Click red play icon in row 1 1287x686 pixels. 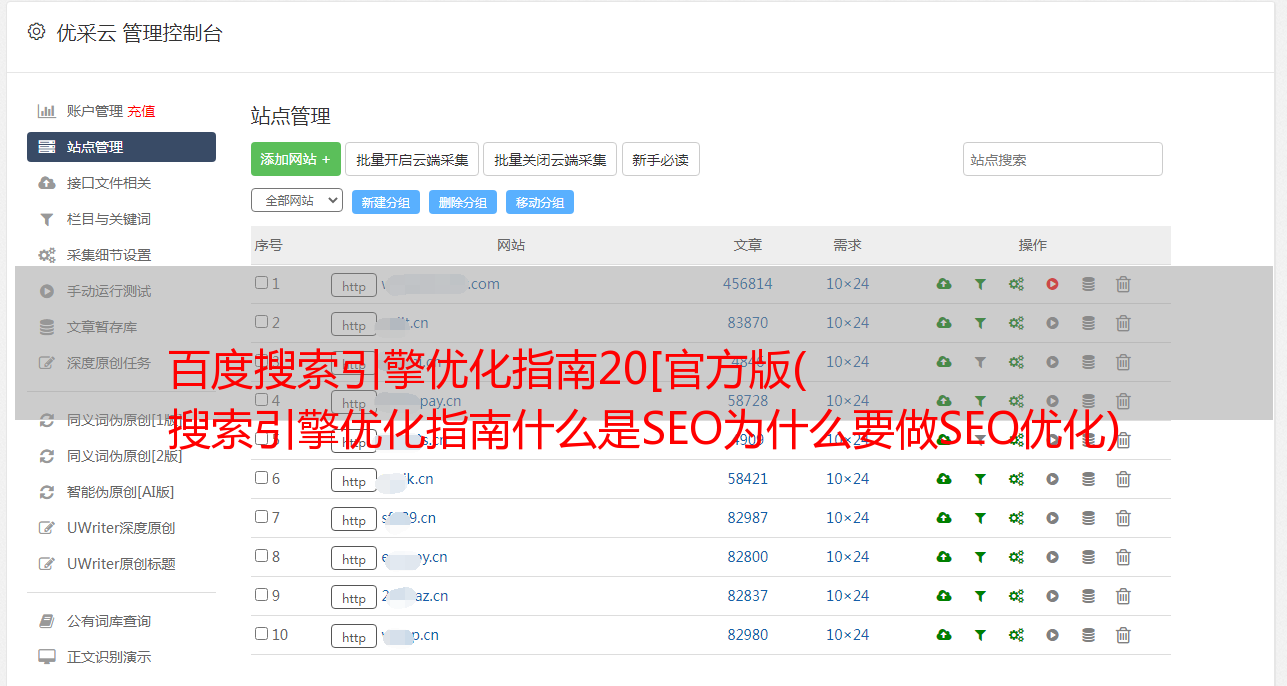click(1052, 284)
